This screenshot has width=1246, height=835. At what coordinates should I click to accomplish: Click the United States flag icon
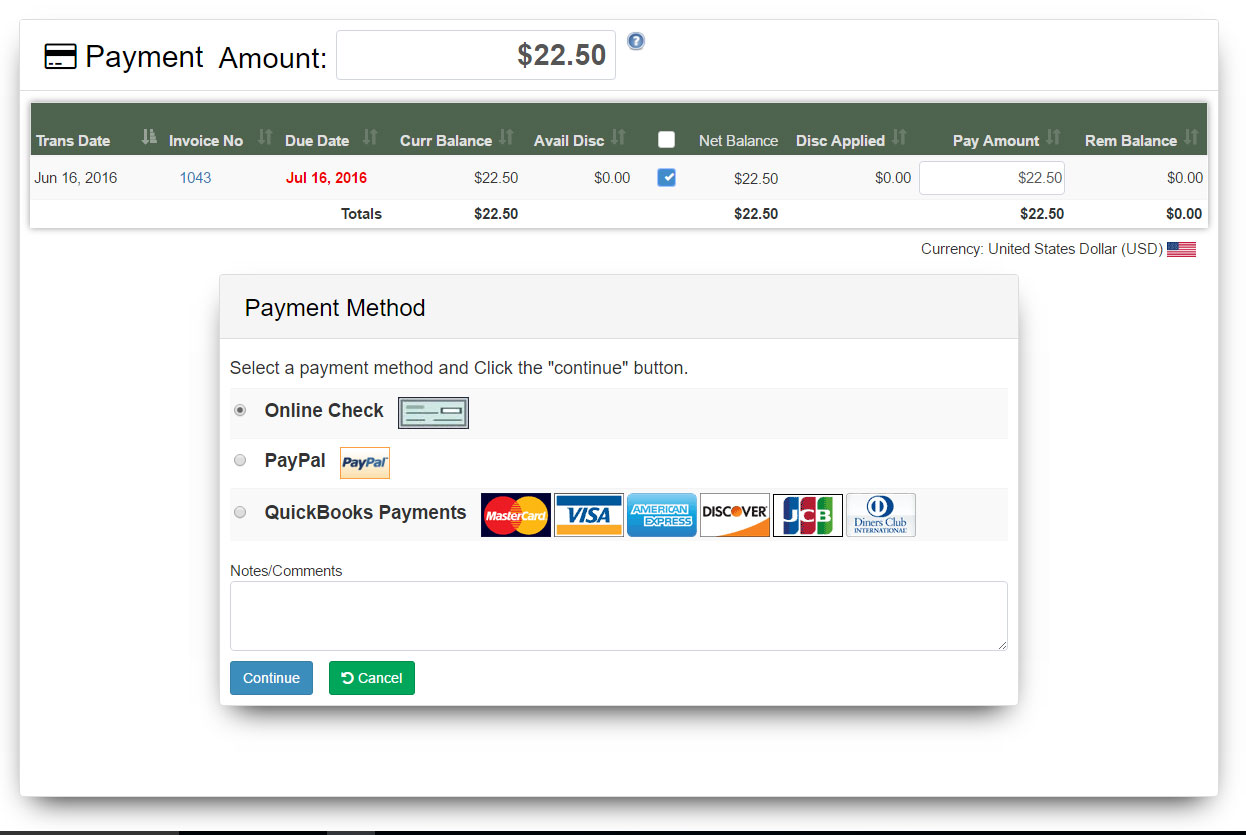click(1181, 248)
